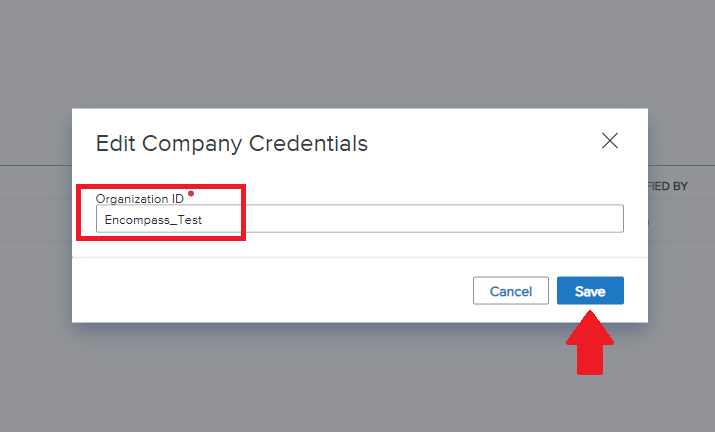Focus the Organization ID input field

pos(360,219)
